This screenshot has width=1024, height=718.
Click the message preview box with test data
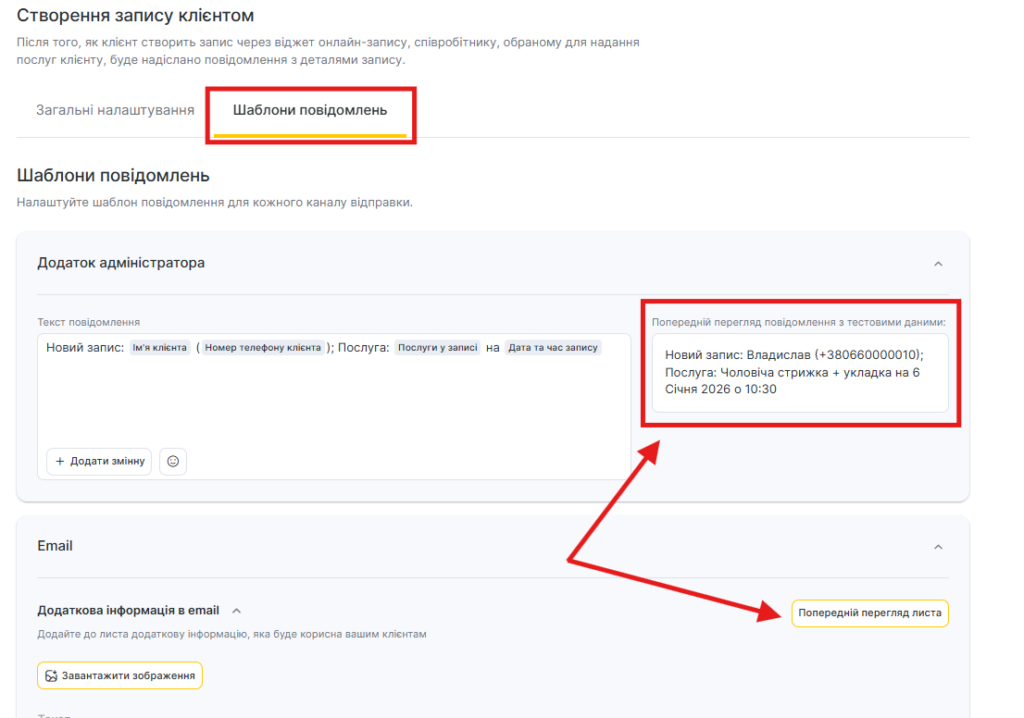pos(799,372)
